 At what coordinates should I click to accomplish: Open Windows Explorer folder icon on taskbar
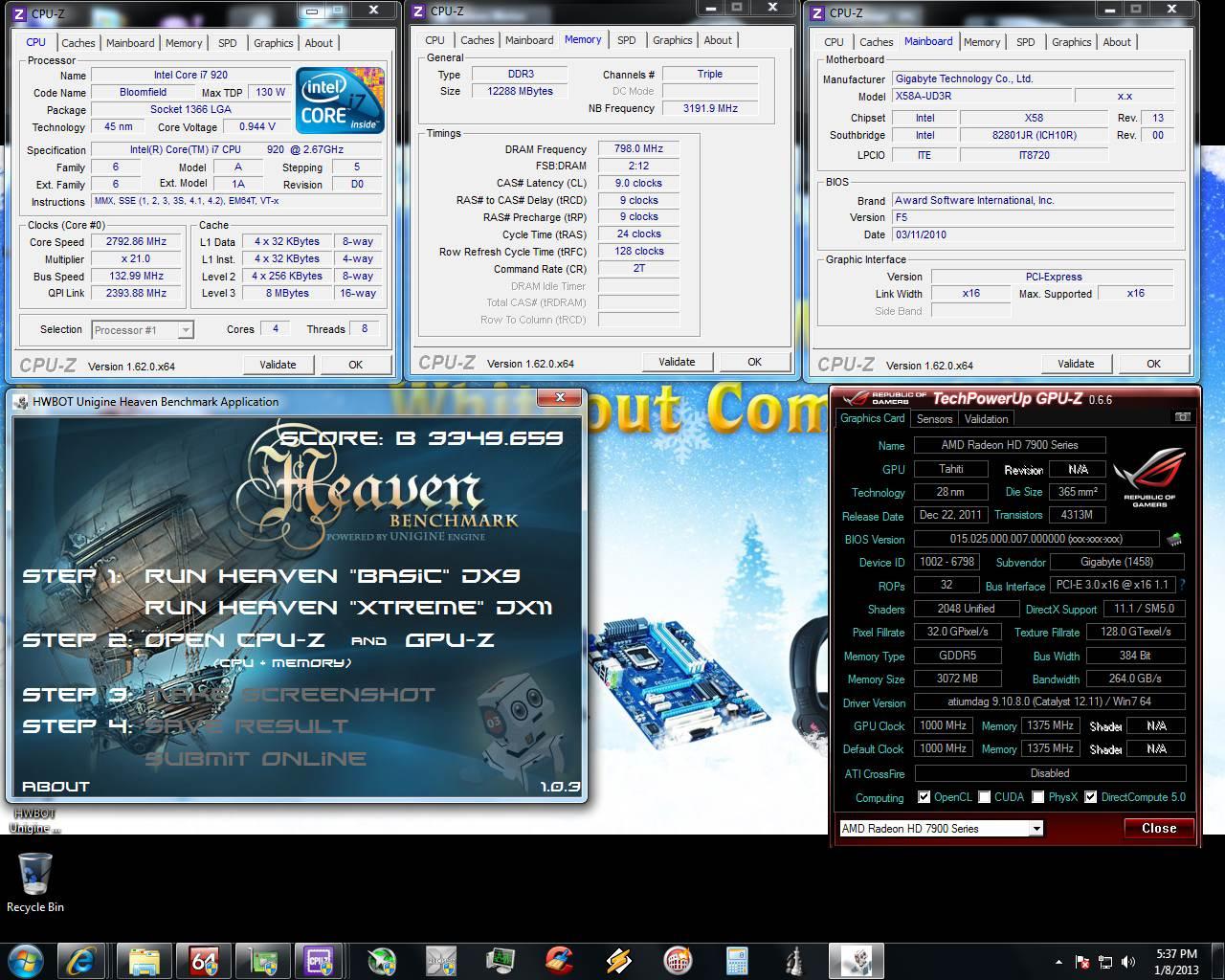pyautogui.click(x=144, y=960)
